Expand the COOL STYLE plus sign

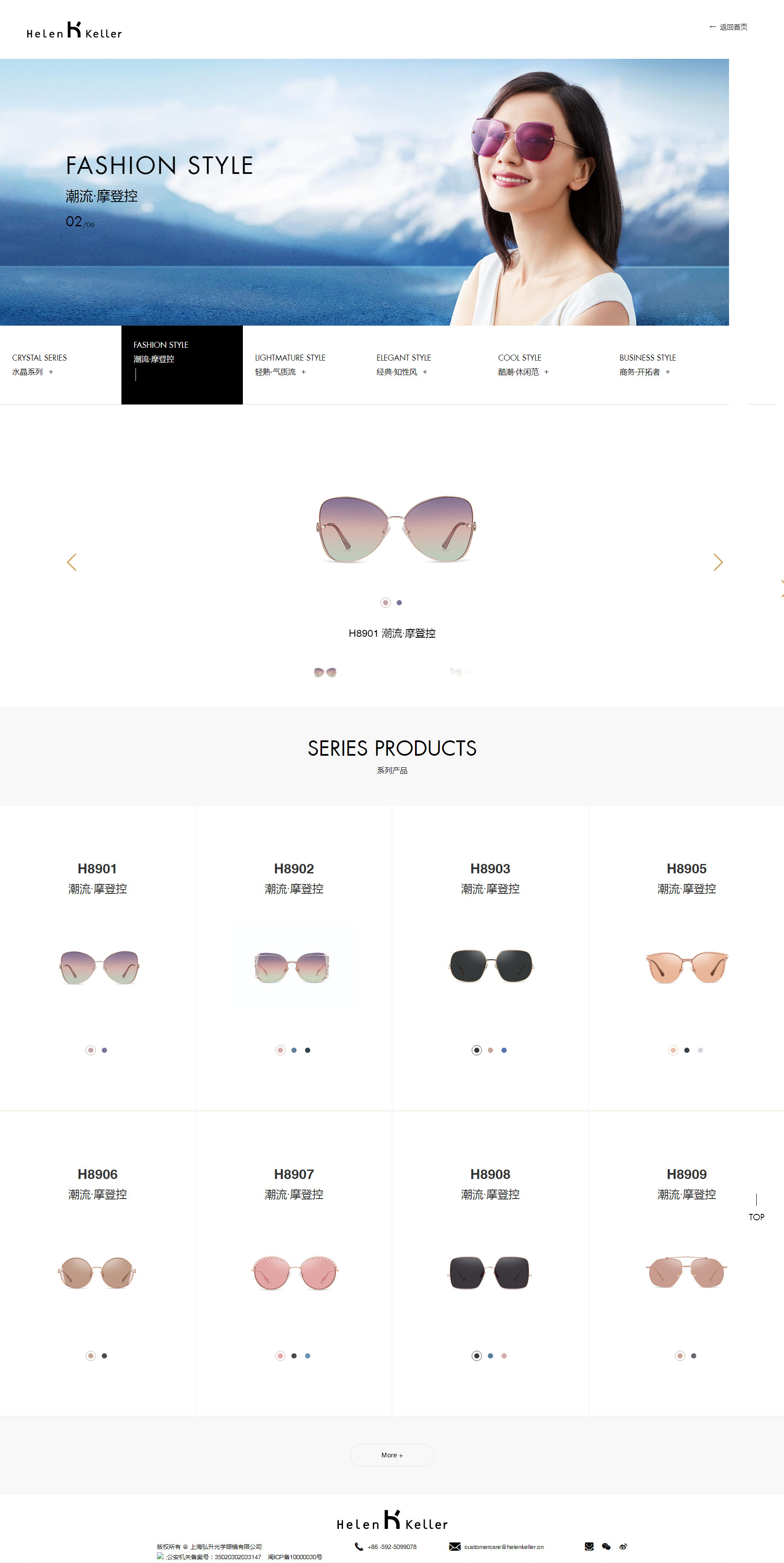546,372
